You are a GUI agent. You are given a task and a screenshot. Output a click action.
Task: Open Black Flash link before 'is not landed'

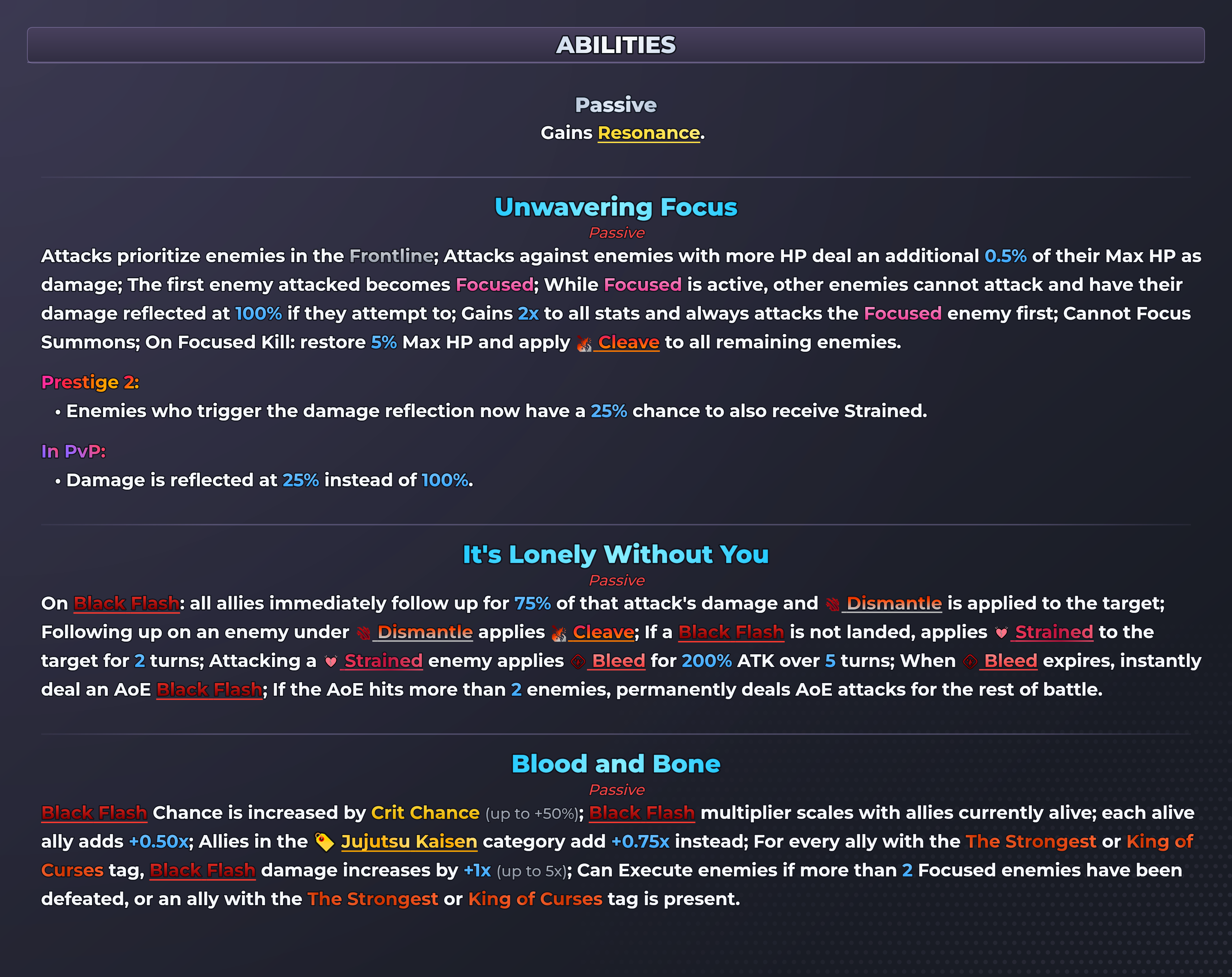pos(731,632)
